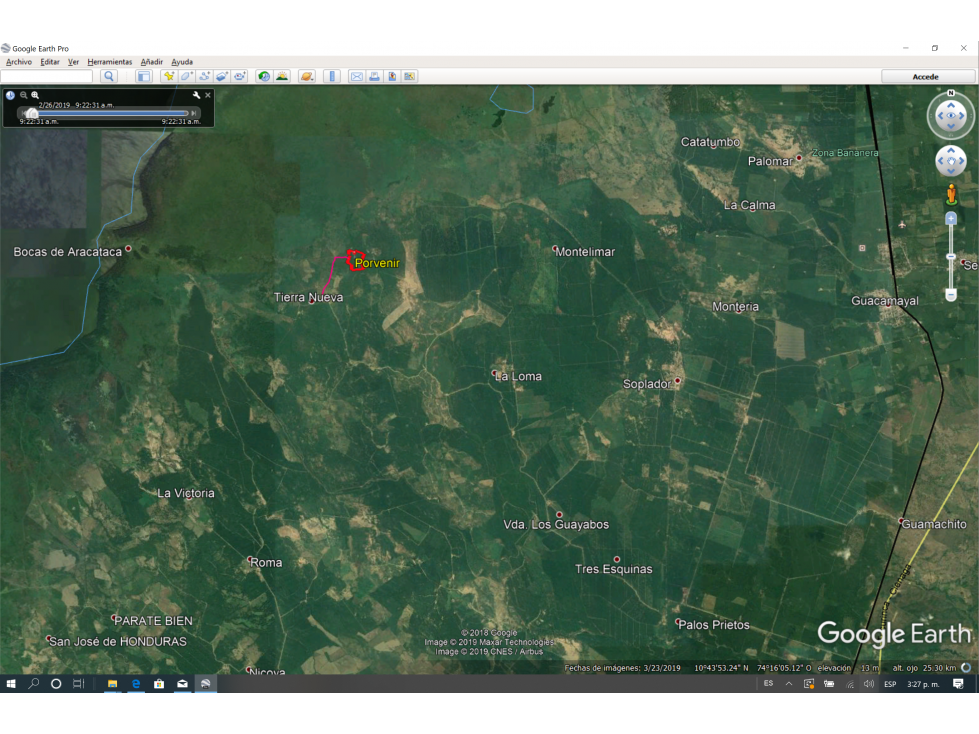Click the volume speaker tray icon

tap(868, 684)
